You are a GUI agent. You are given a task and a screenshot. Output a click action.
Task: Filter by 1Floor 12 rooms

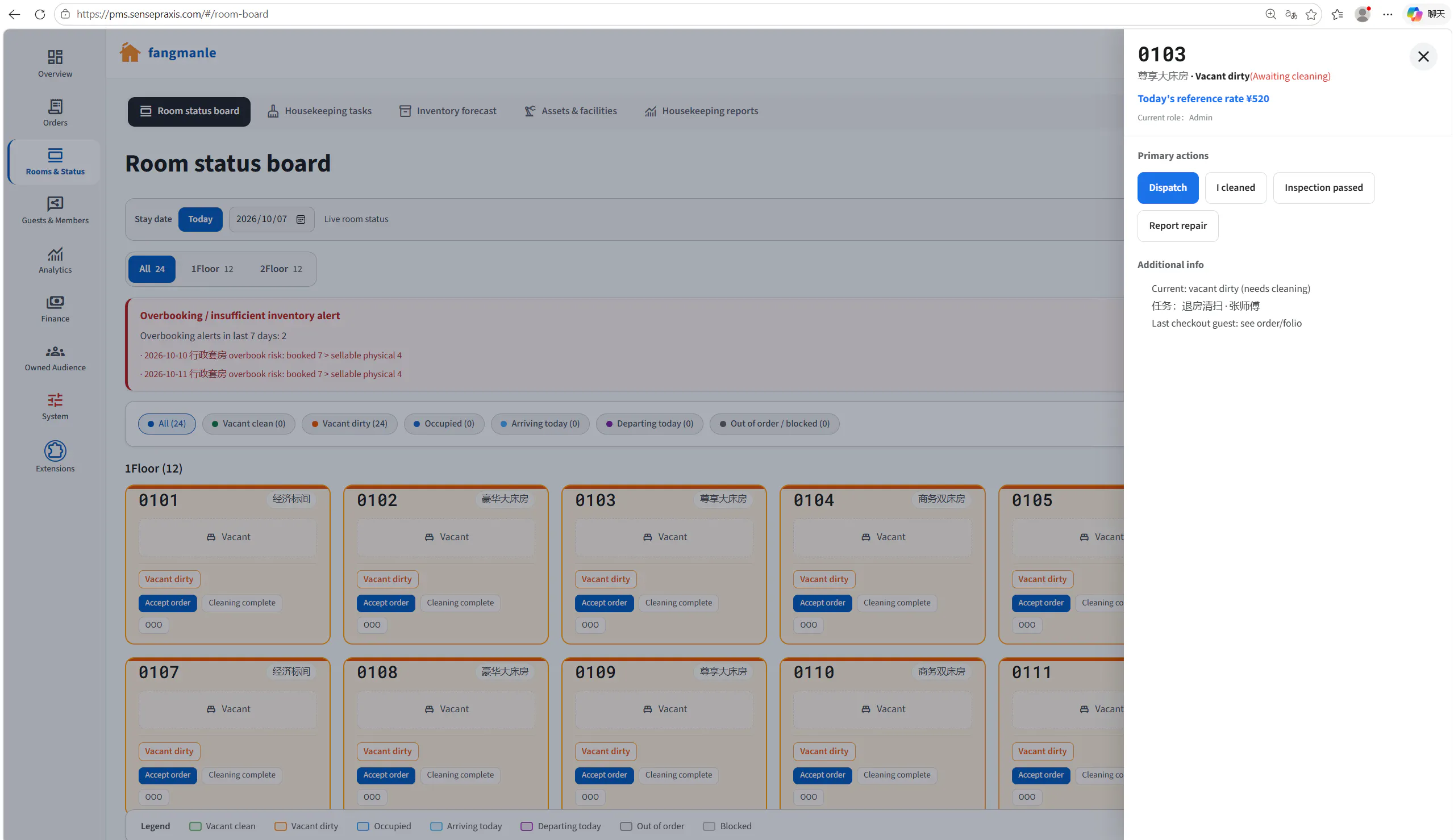tap(212, 269)
